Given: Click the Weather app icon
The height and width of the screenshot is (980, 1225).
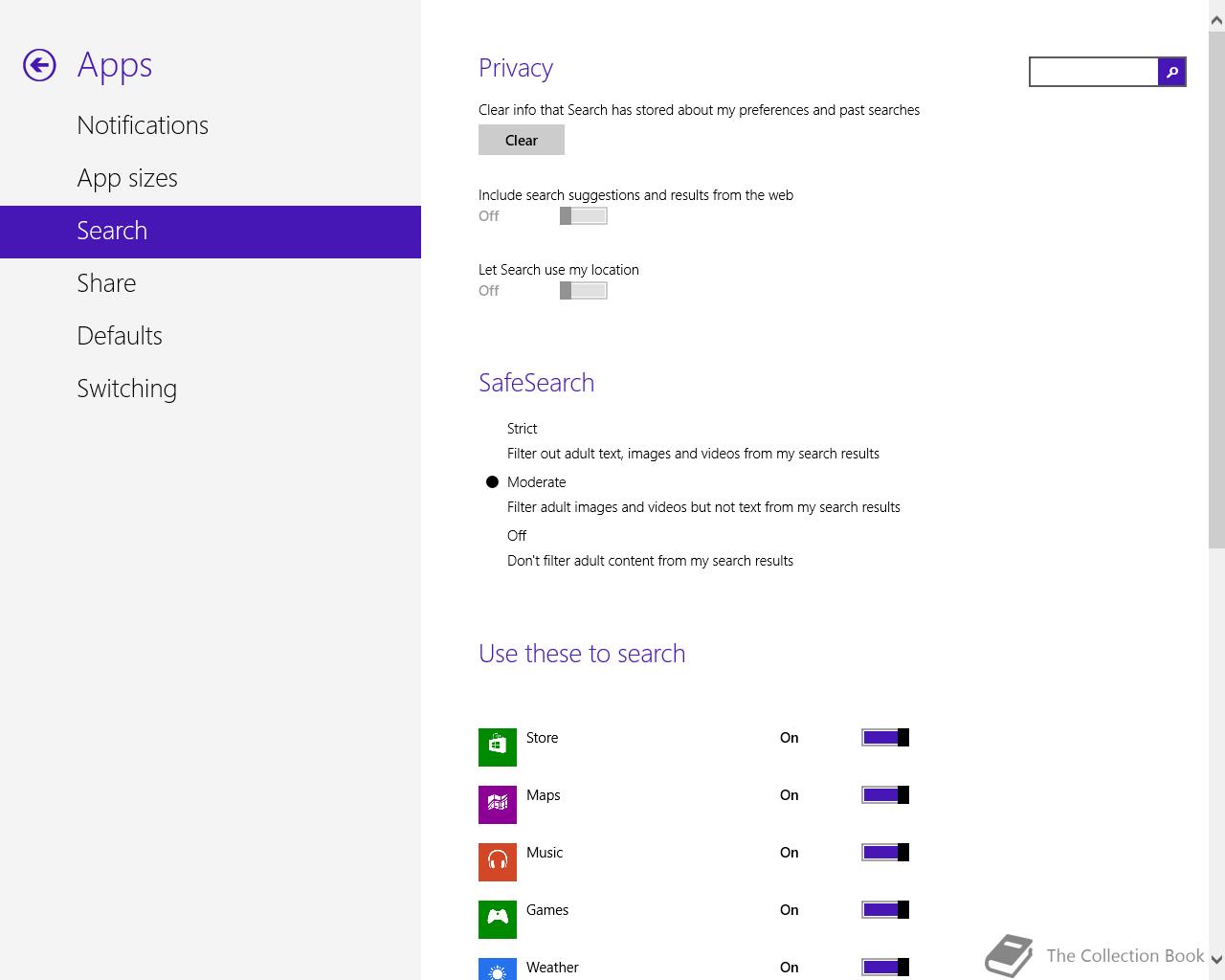Looking at the screenshot, I should pyautogui.click(x=498, y=969).
